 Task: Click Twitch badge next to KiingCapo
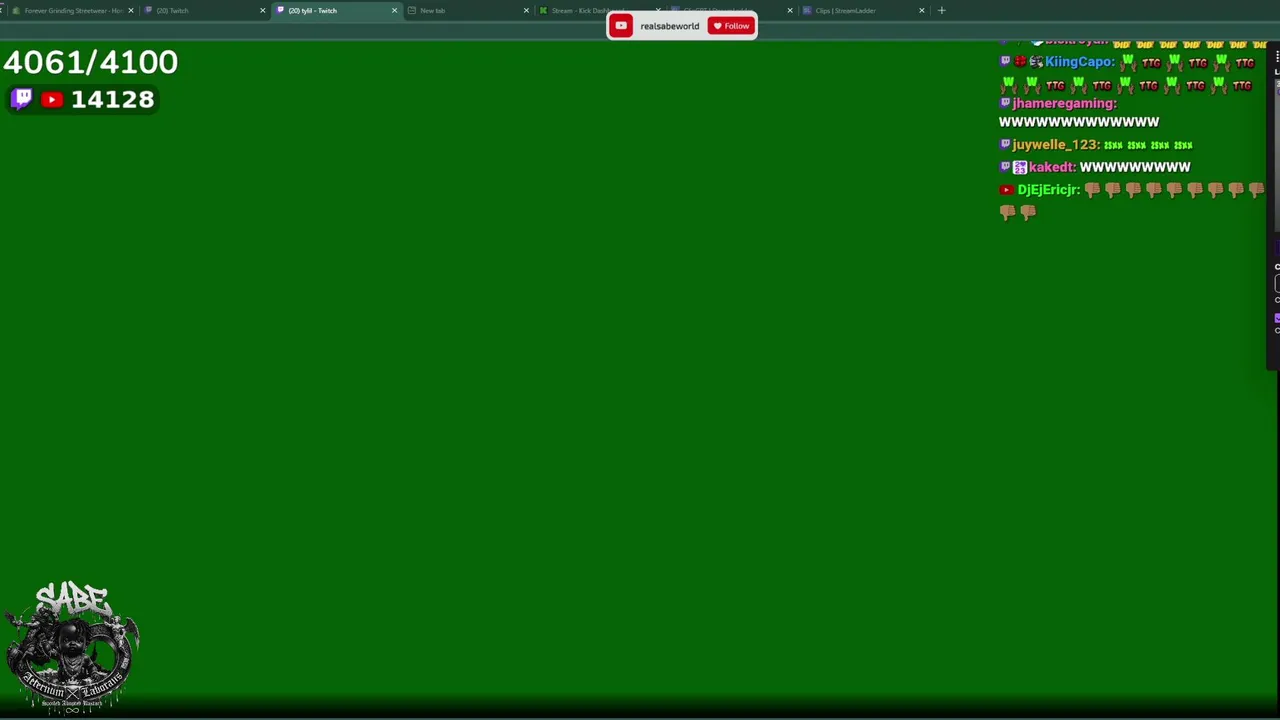click(1005, 62)
